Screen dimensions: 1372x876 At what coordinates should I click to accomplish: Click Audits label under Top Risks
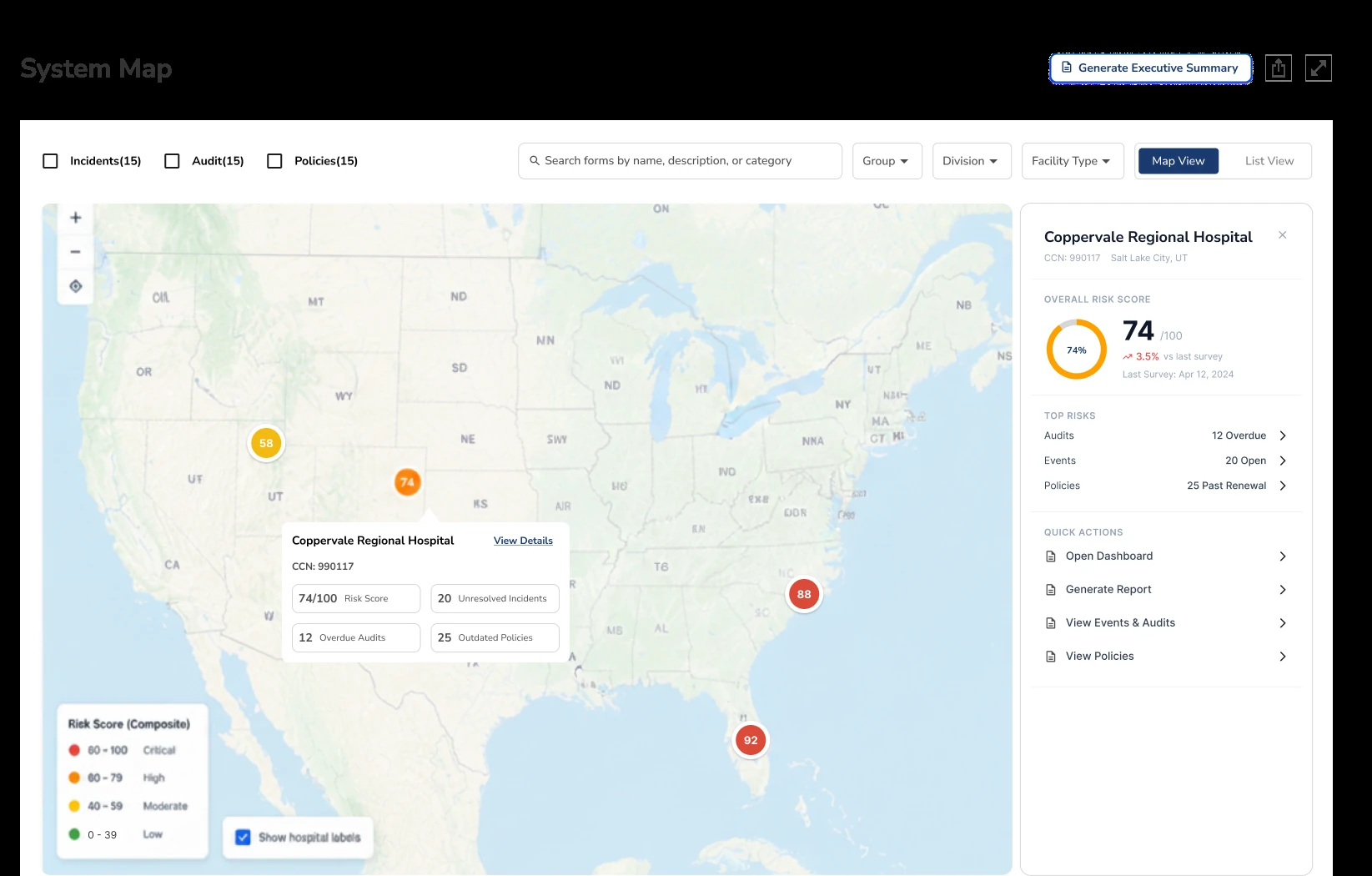tap(1059, 435)
